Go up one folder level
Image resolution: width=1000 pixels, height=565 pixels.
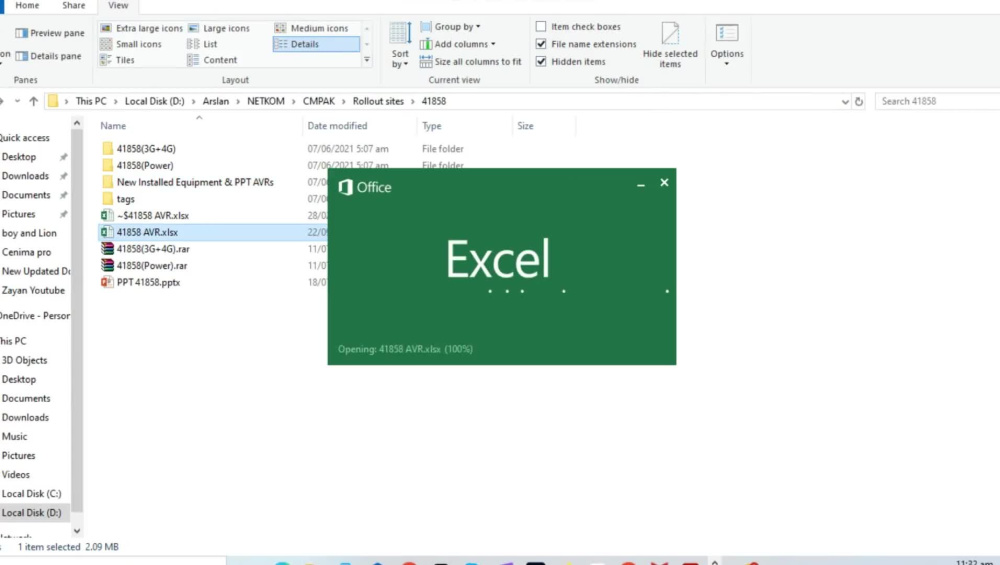[x=33, y=101]
